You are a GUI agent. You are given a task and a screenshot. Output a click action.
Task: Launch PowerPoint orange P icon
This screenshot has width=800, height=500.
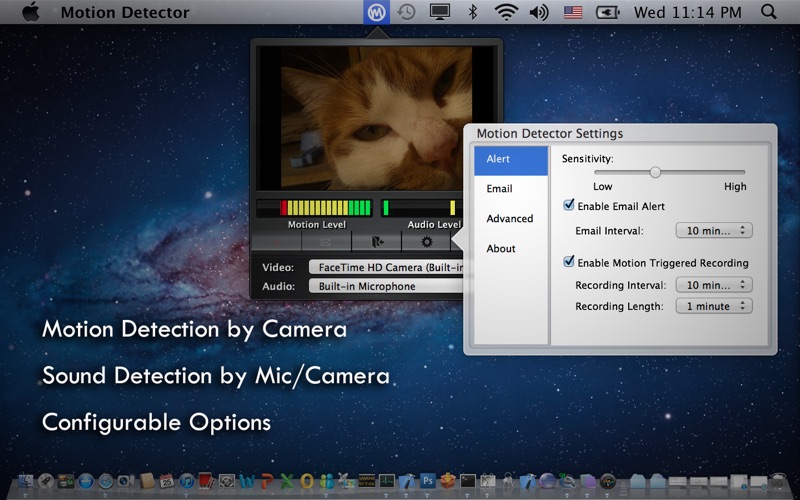(267, 481)
